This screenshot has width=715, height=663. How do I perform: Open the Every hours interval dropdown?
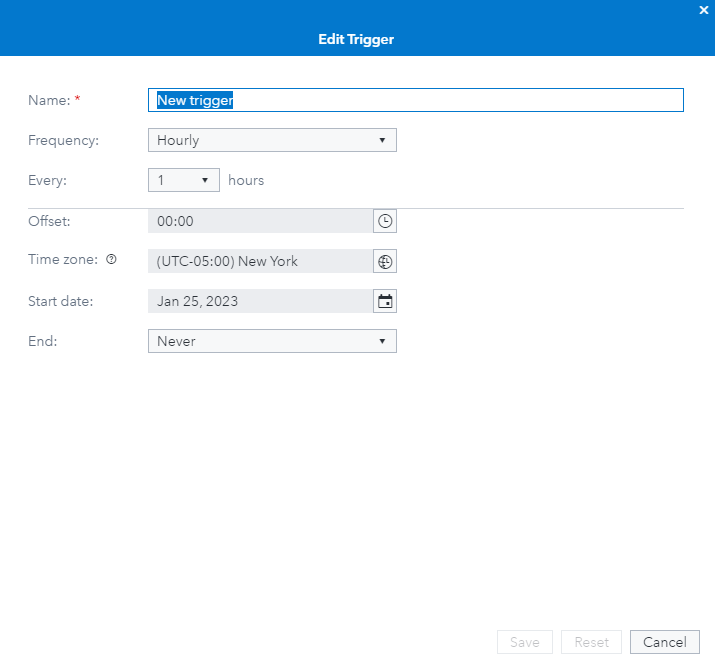(184, 180)
